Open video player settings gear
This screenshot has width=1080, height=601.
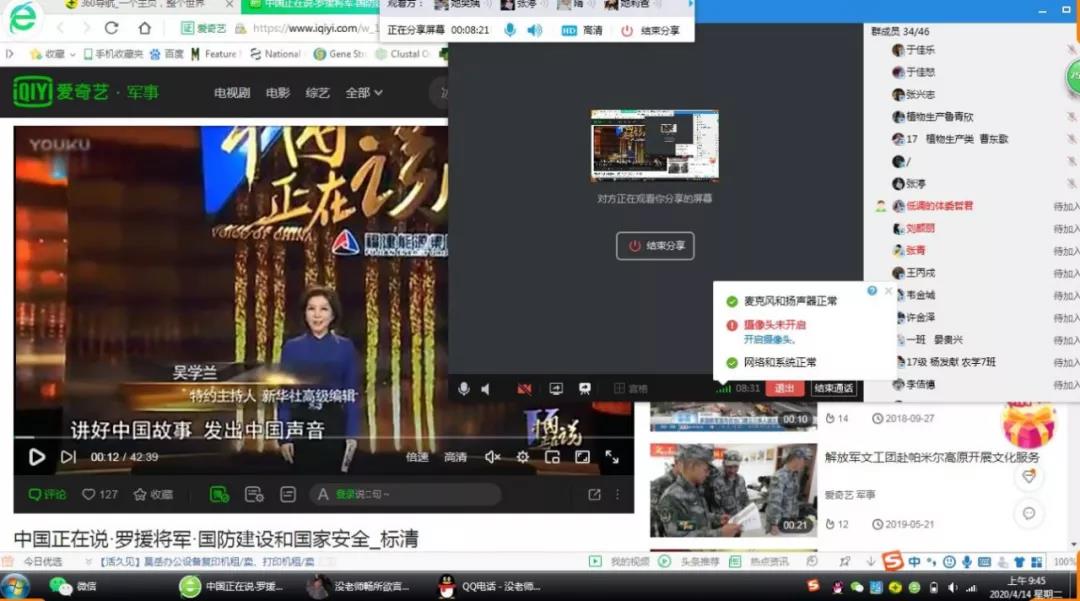click(522, 457)
